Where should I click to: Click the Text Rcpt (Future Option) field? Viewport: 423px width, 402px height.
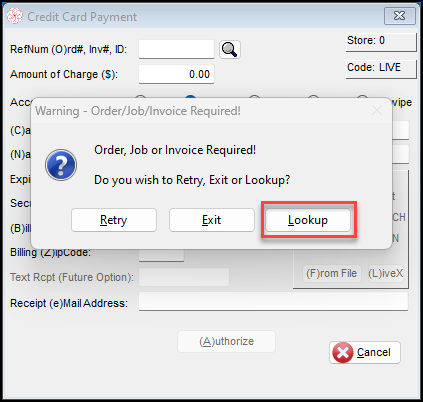184,277
